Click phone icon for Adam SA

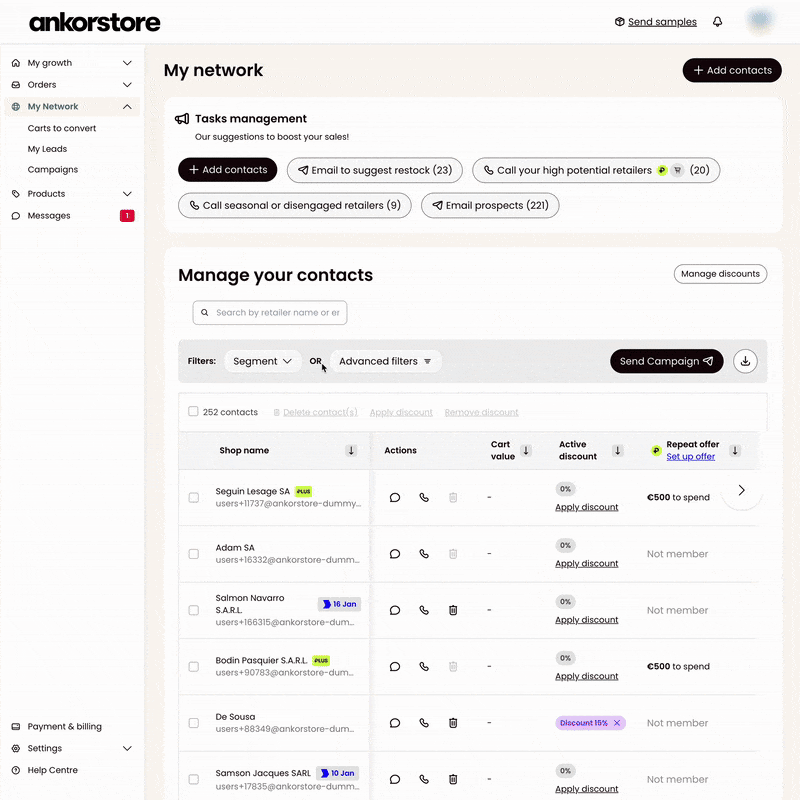point(424,554)
